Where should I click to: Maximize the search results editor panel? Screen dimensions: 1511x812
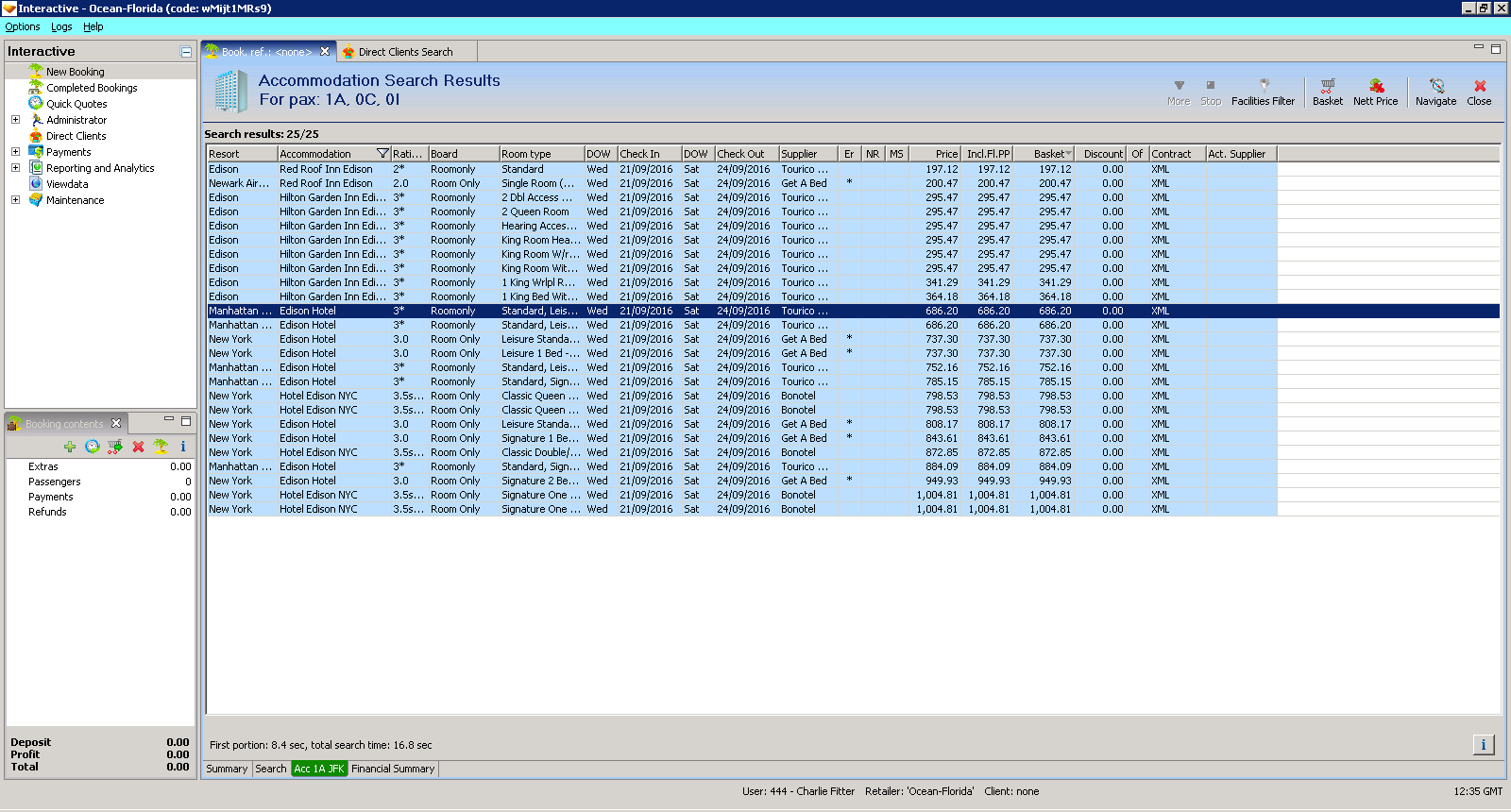pyautogui.click(x=1495, y=48)
